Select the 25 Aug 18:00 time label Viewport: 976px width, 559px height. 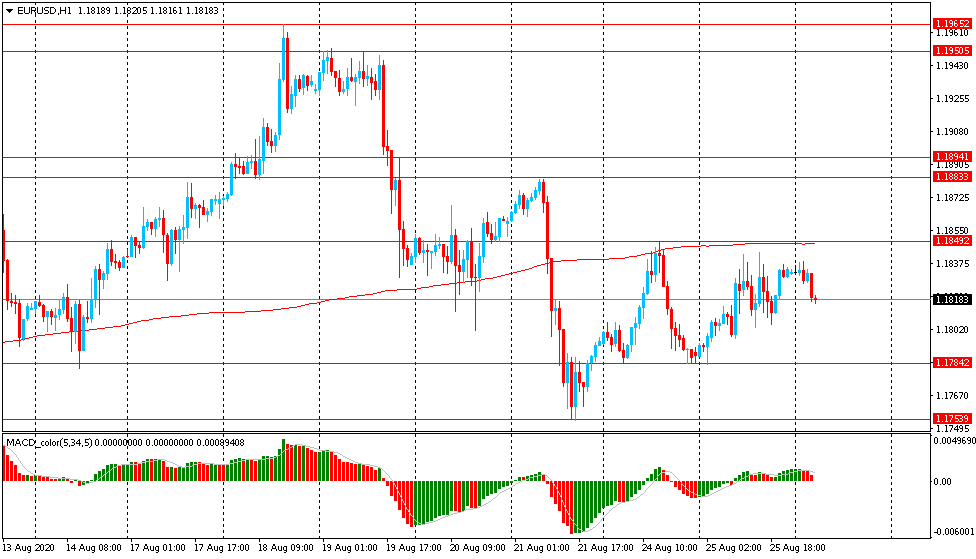[x=797, y=548]
